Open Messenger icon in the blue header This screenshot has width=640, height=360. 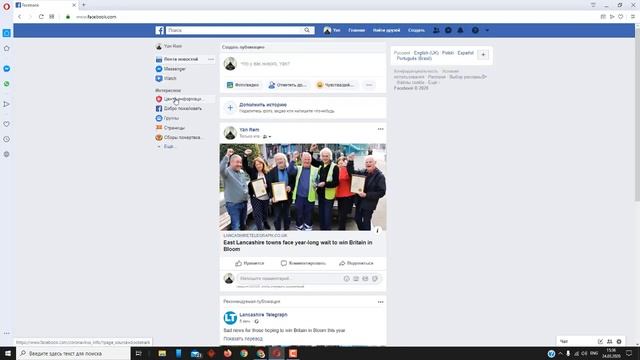coord(448,30)
